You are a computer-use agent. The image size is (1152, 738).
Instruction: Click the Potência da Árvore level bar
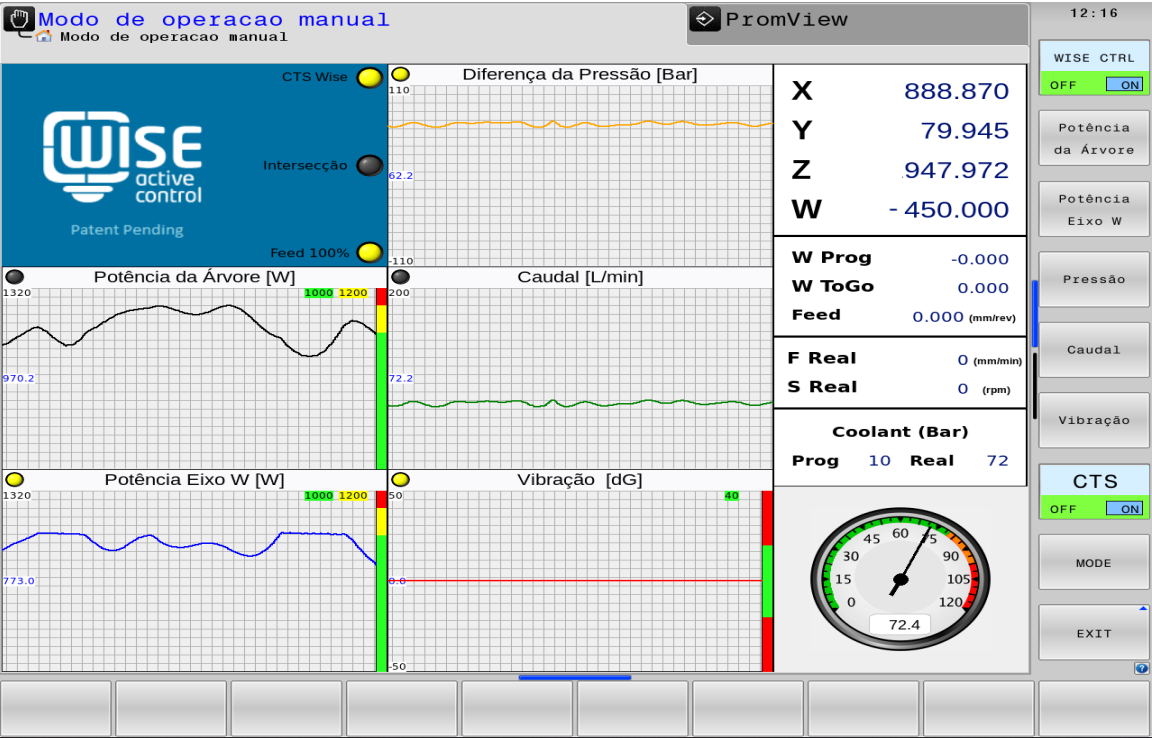381,379
